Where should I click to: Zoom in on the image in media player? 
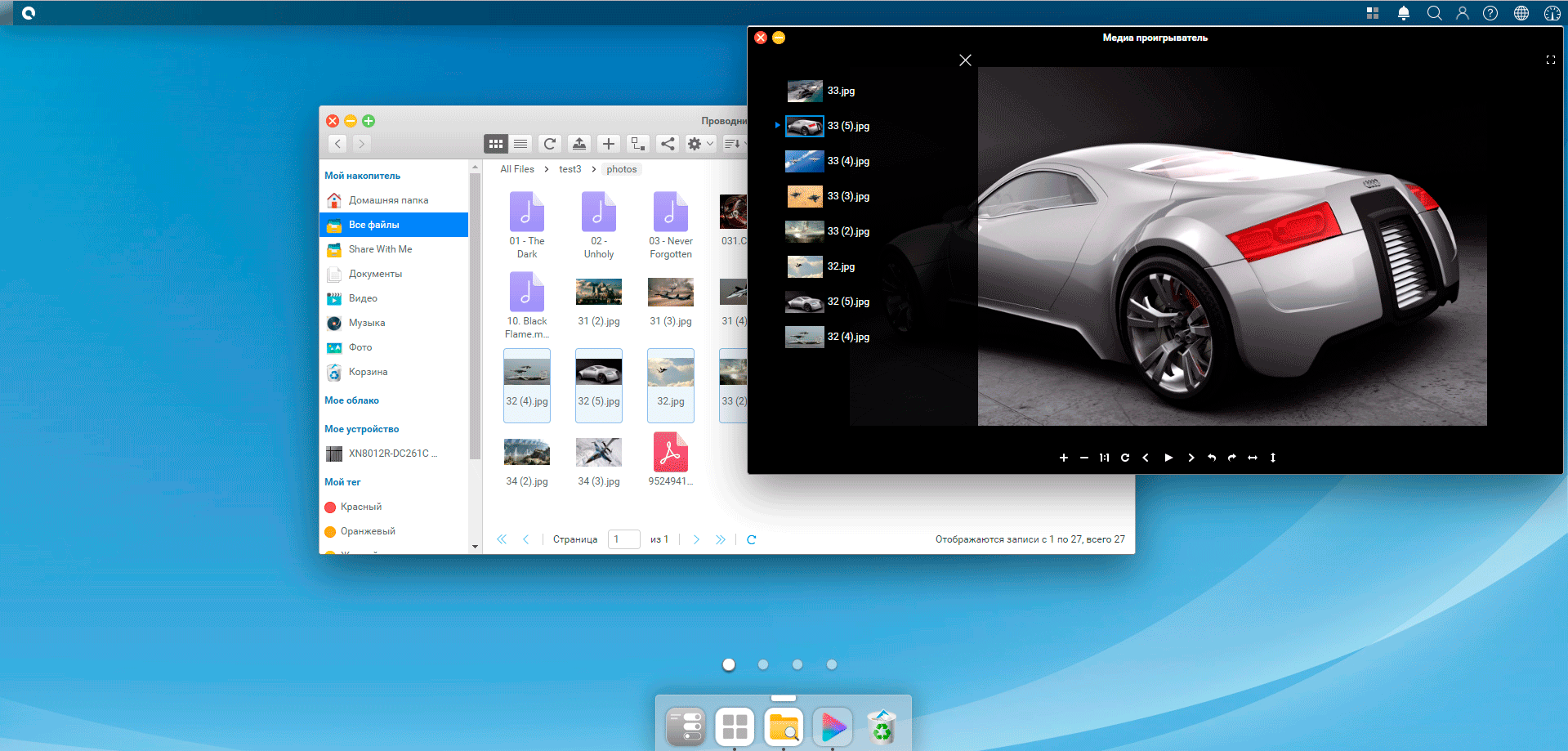pyautogui.click(x=1064, y=458)
